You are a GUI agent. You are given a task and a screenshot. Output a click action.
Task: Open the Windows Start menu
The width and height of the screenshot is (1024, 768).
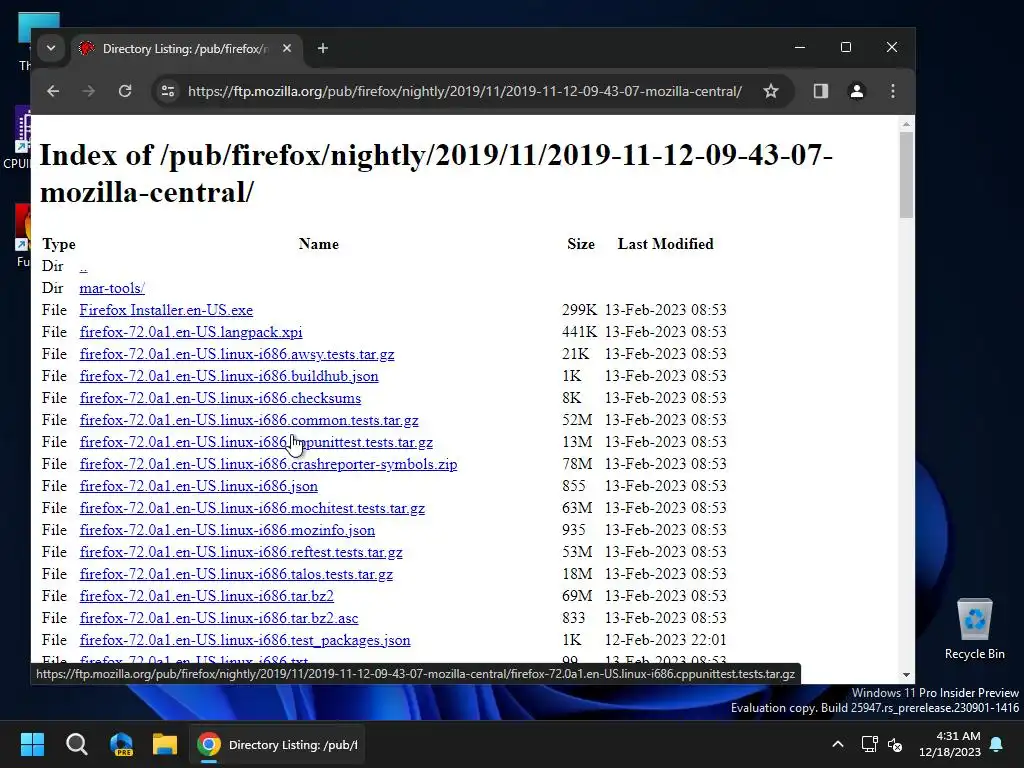[32, 744]
